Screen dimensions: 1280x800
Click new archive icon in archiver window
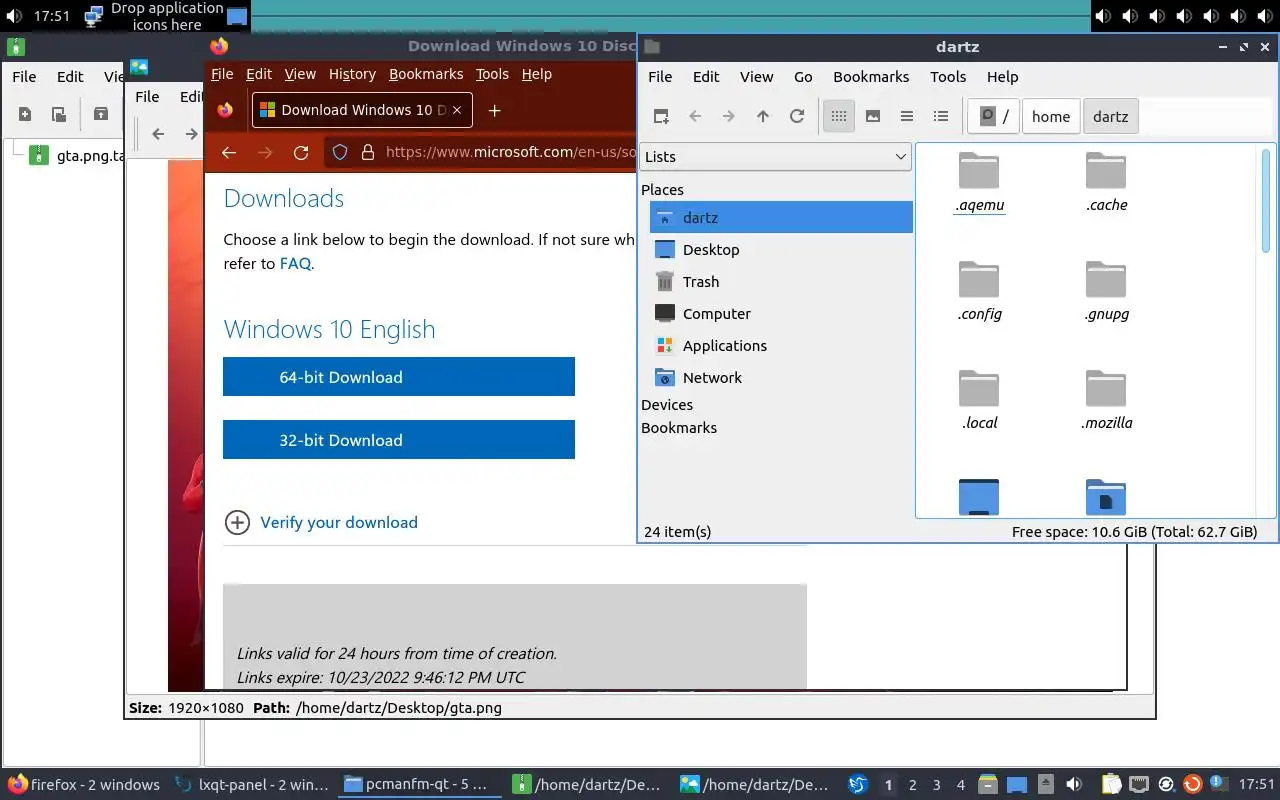(25, 114)
